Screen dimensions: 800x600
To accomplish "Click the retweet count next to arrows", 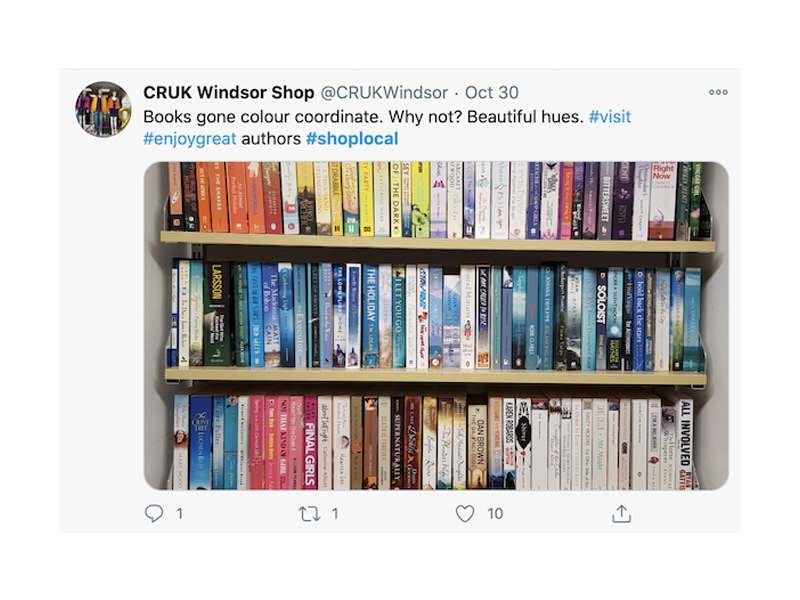I will click(335, 513).
